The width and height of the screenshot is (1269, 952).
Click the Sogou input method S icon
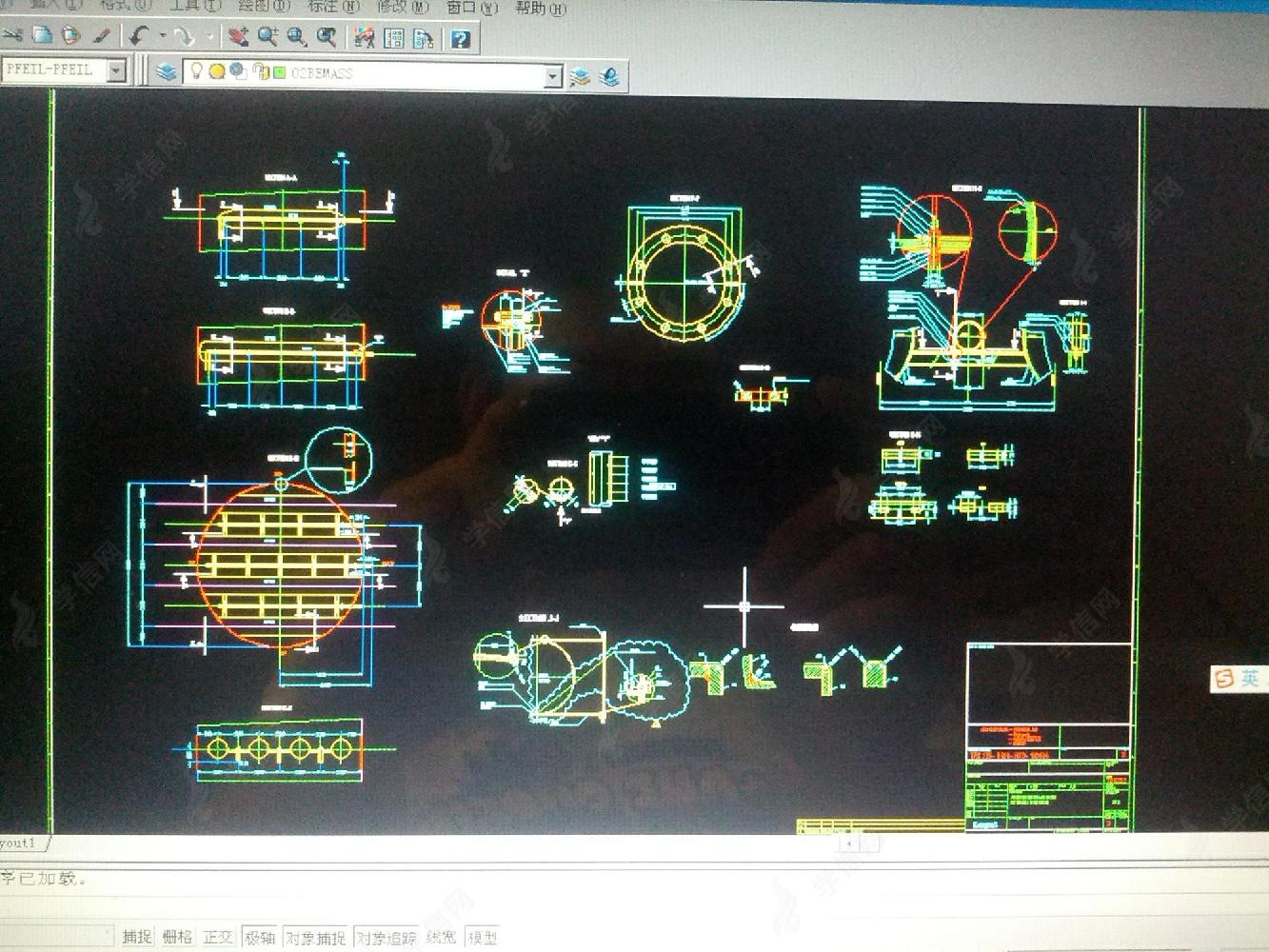pos(1224,679)
